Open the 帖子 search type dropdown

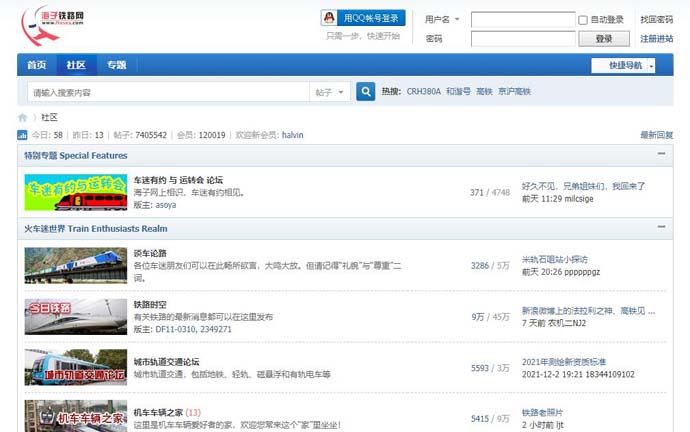click(x=330, y=92)
